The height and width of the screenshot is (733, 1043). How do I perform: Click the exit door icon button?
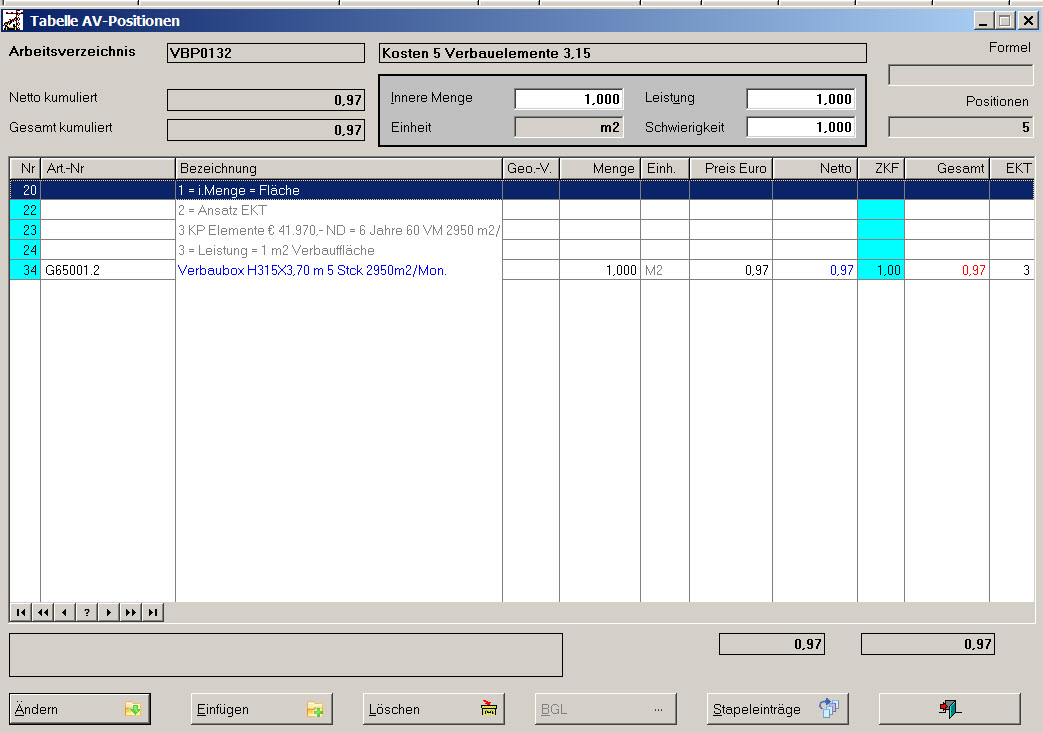click(949, 709)
